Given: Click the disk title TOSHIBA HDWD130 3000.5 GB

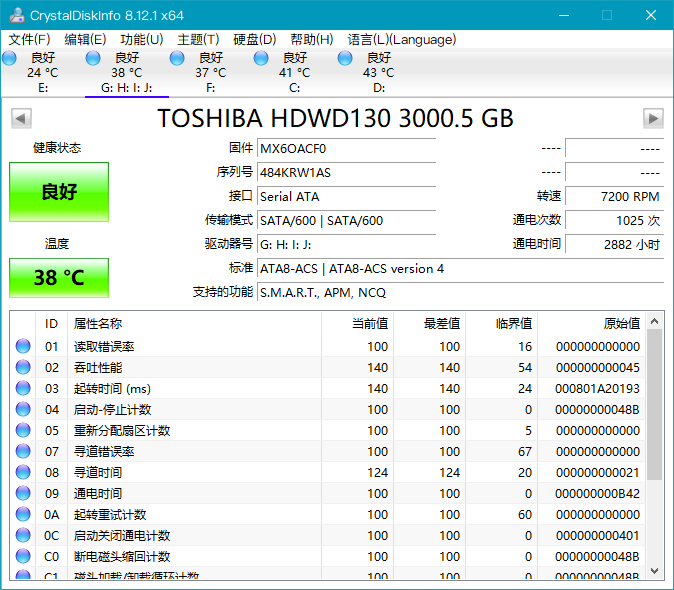Looking at the screenshot, I should 335,118.
